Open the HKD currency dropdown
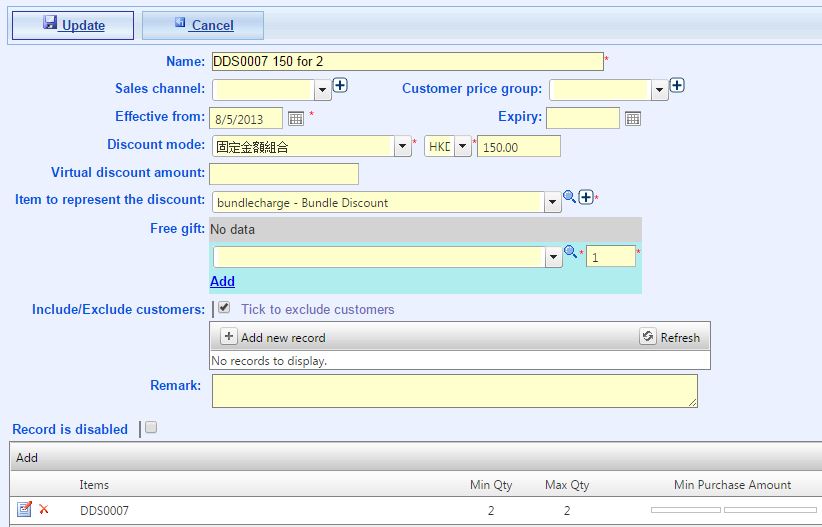The image size is (822, 527). [462, 146]
